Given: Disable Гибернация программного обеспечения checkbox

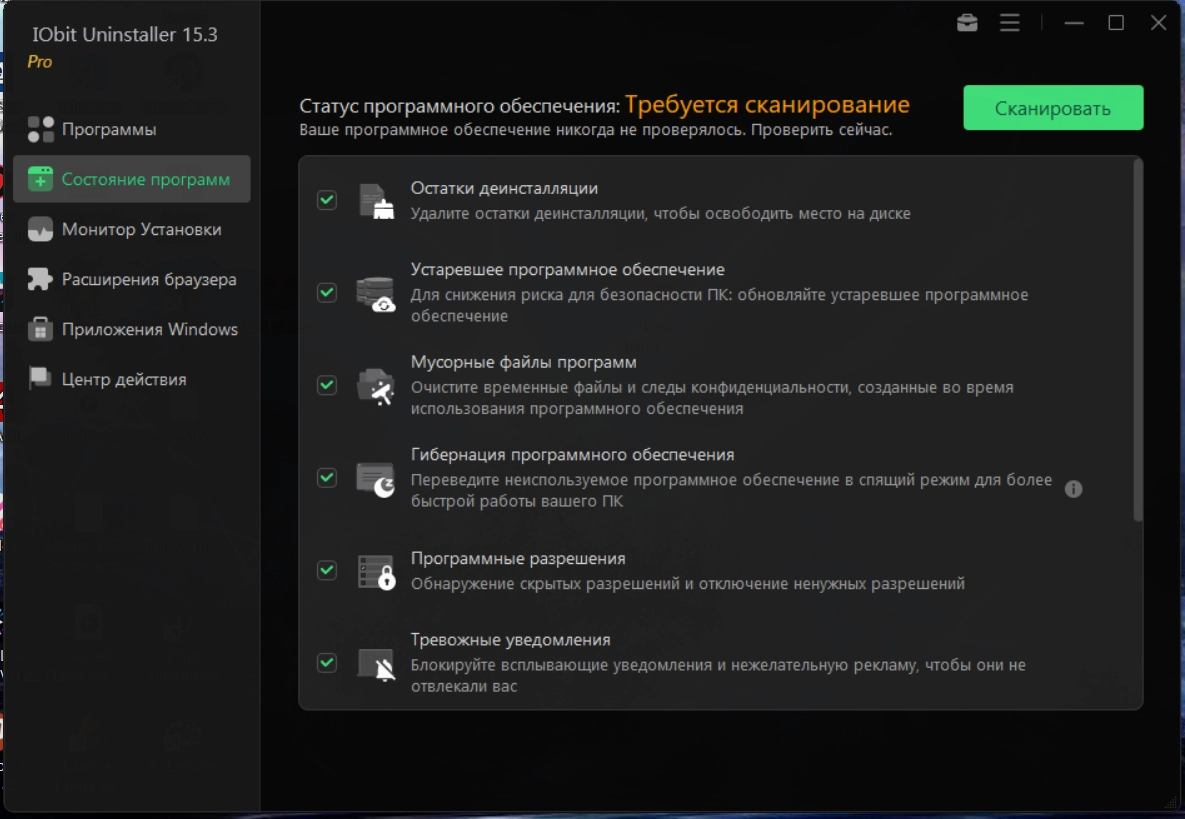Looking at the screenshot, I should click(326, 477).
